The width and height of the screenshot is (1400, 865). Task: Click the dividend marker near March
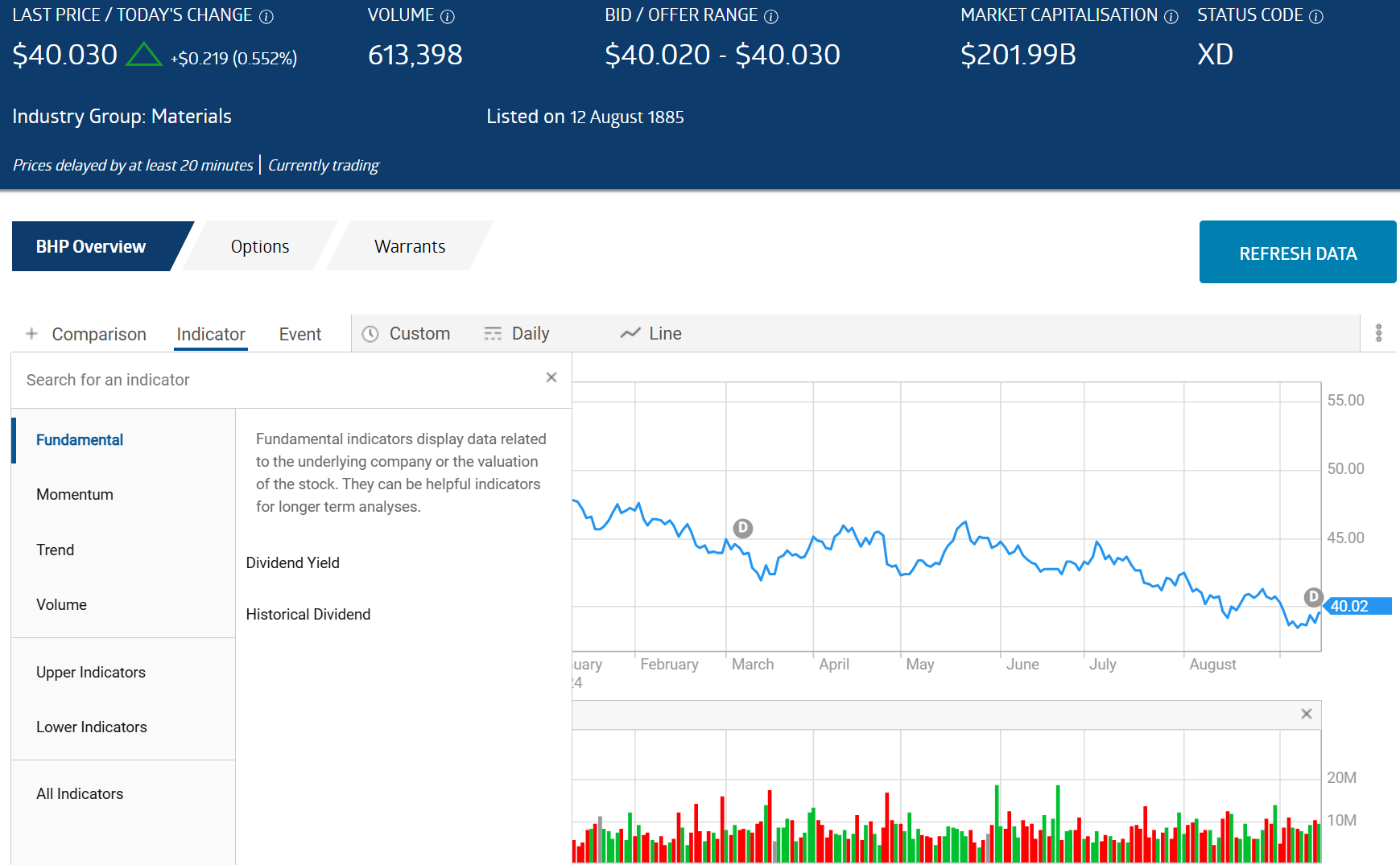(743, 528)
